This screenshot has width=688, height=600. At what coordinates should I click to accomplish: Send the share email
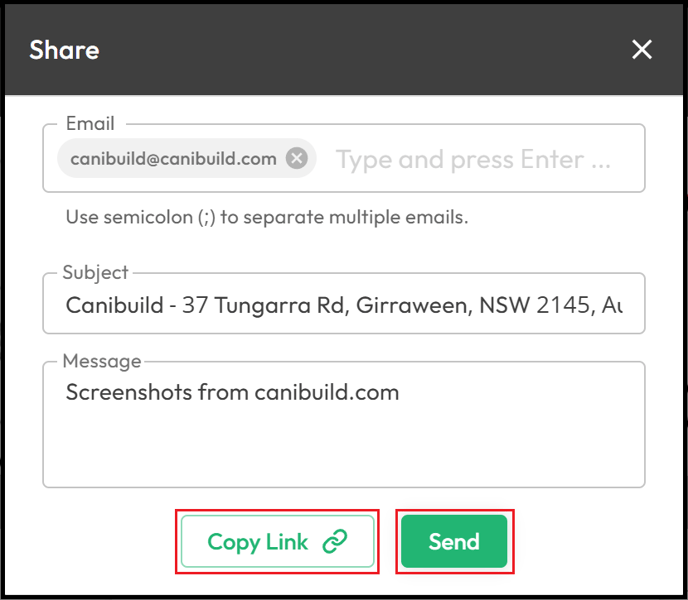(454, 541)
